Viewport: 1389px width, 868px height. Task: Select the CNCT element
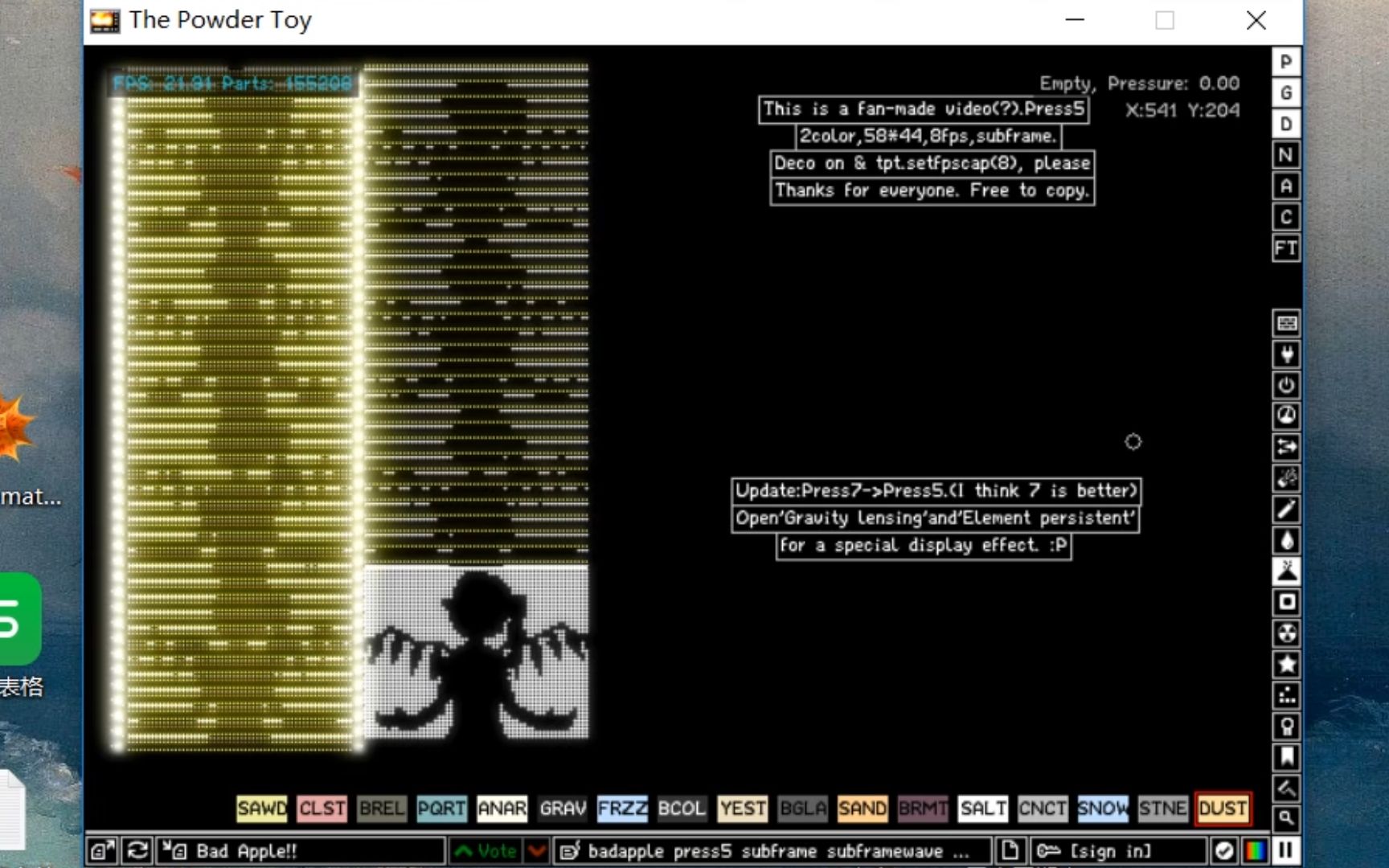[x=1043, y=808]
